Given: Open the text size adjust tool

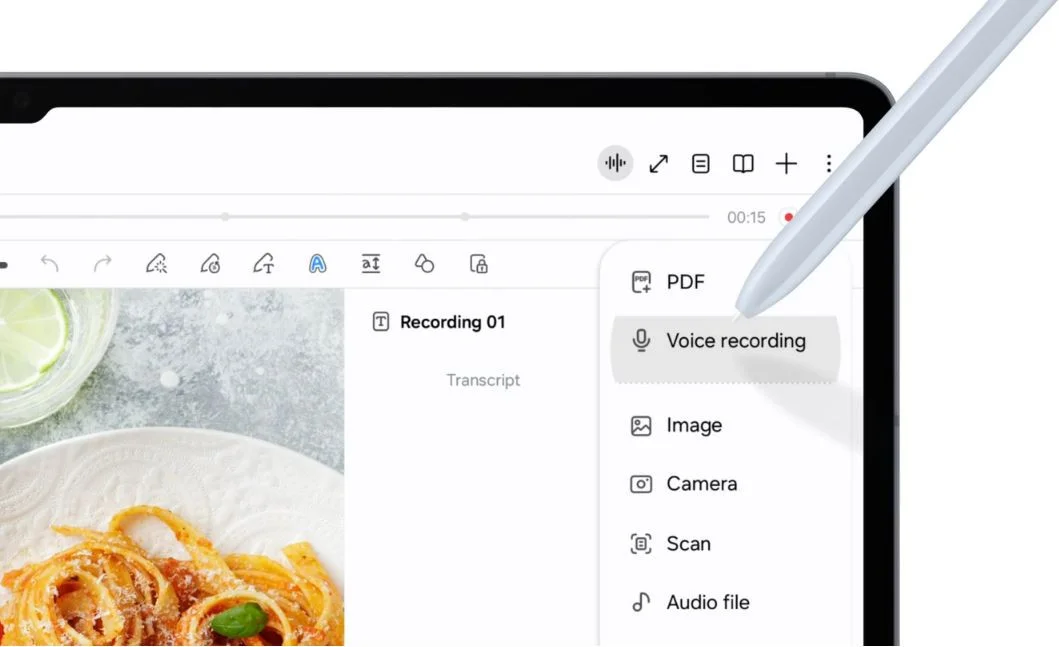Looking at the screenshot, I should (x=371, y=263).
